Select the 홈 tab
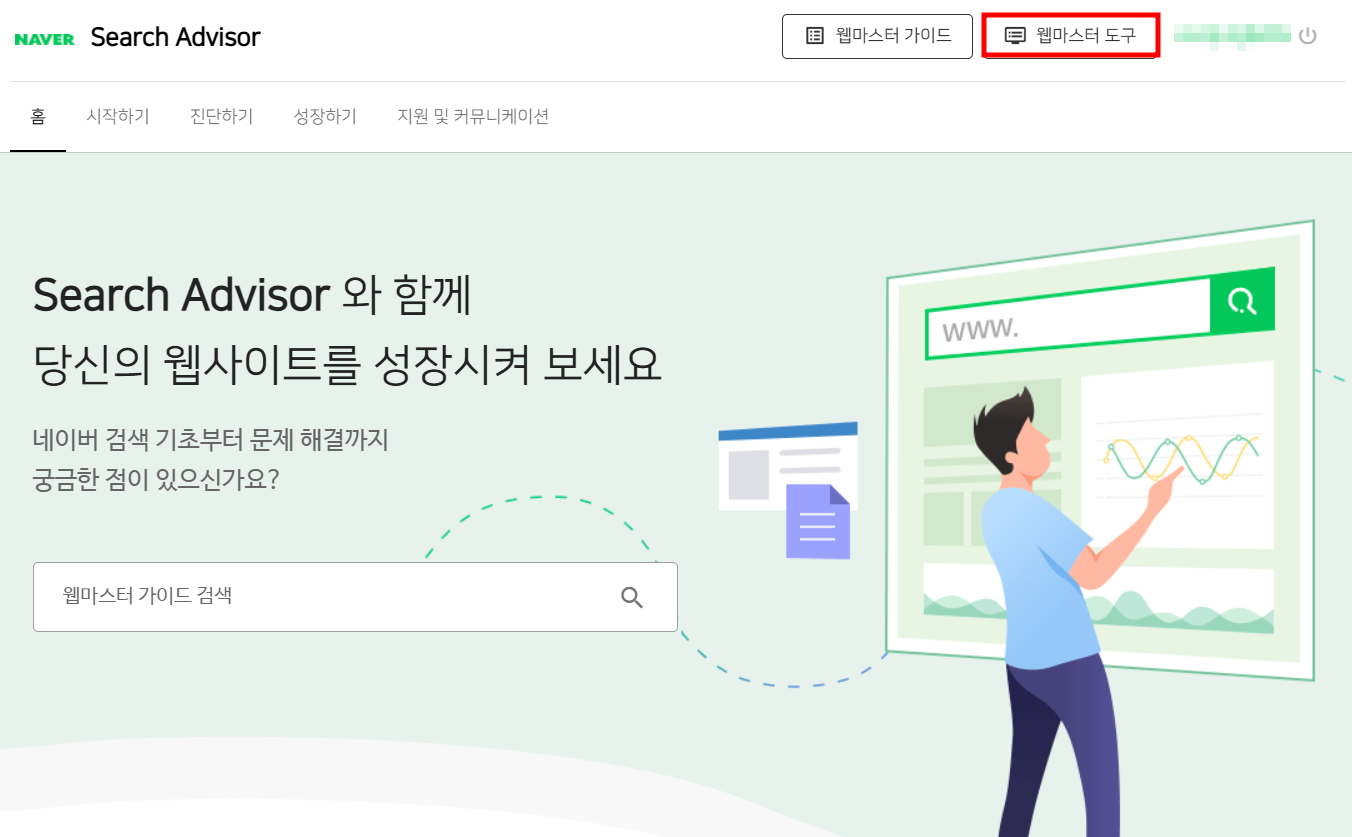 click(x=38, y=117)
